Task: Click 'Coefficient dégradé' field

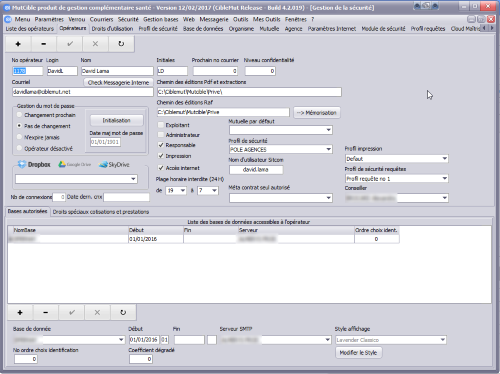Action: [x=141, y=359]
